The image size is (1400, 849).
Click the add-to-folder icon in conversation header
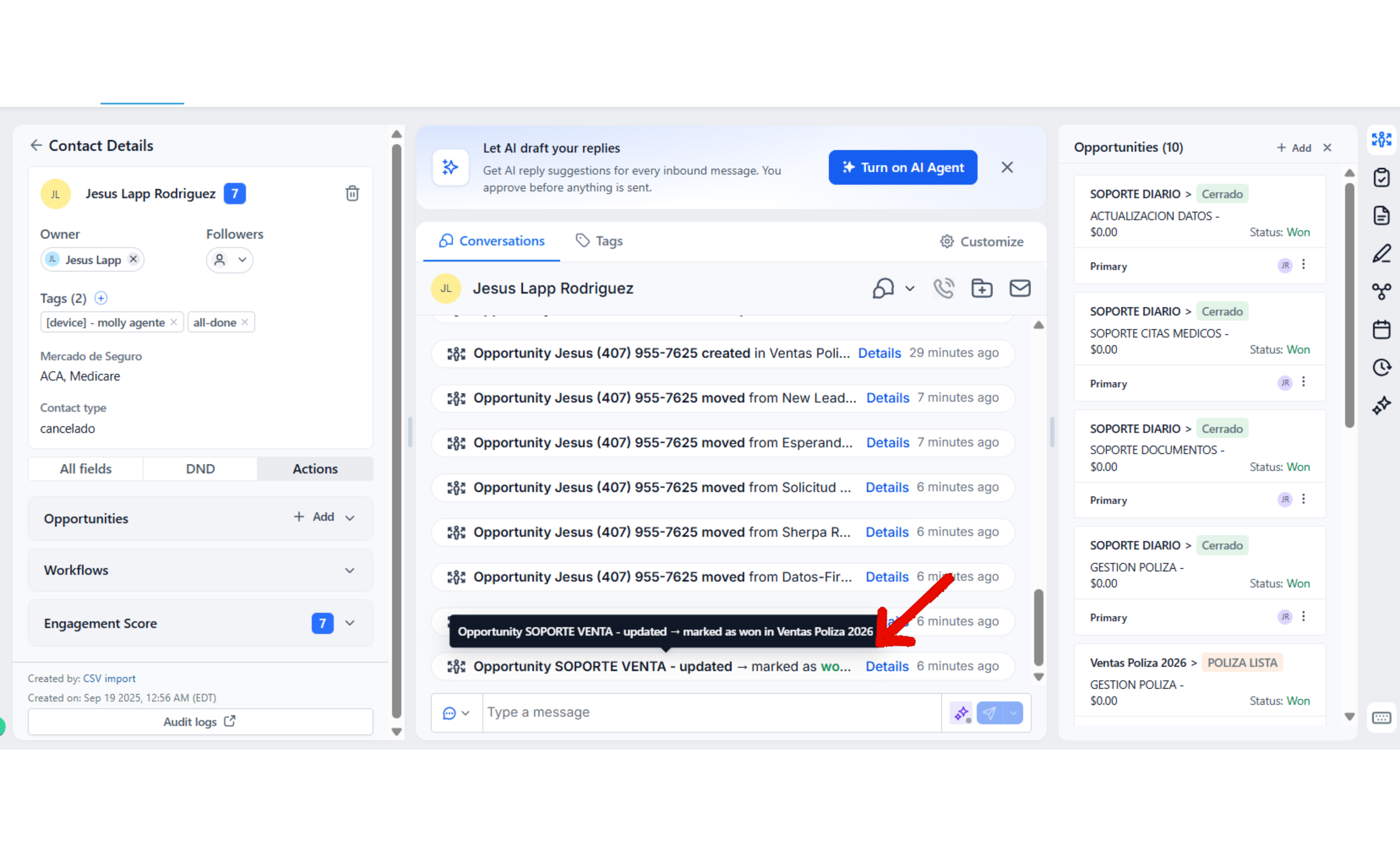pyautogui.click(x=982, y=289)
